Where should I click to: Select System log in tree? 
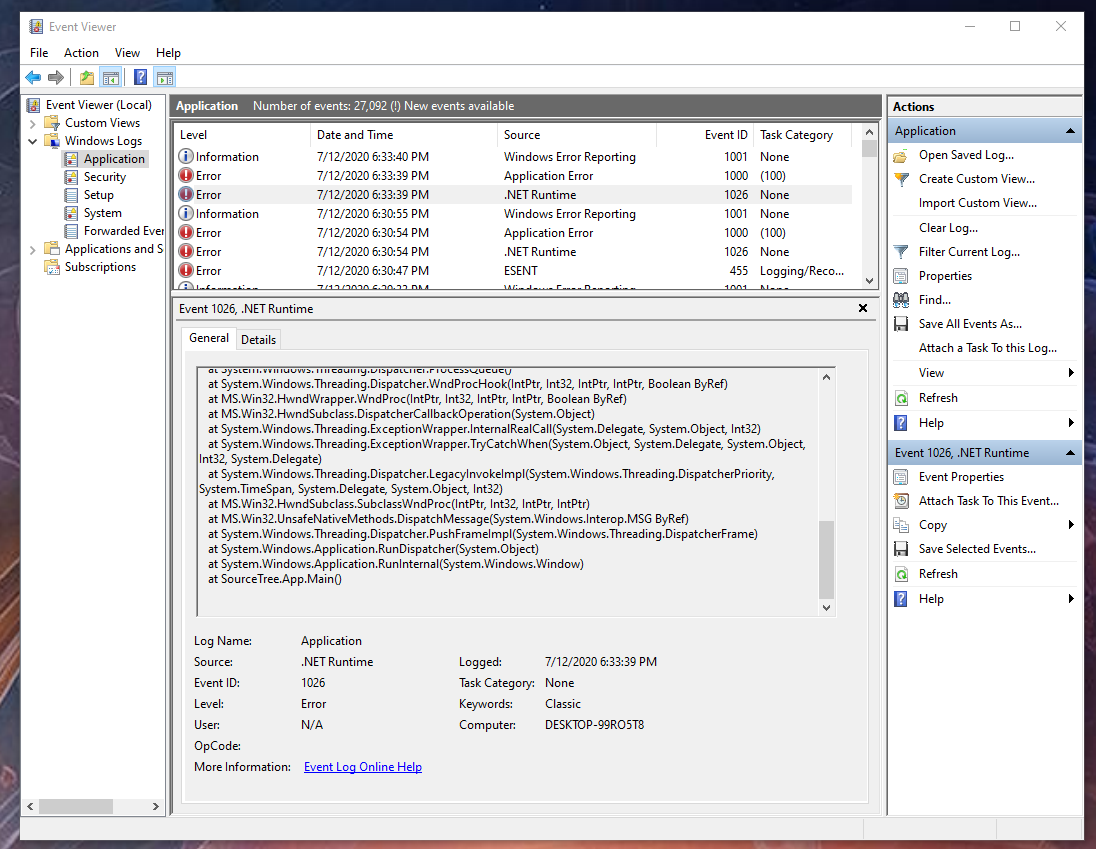click(x=103, y=213)
